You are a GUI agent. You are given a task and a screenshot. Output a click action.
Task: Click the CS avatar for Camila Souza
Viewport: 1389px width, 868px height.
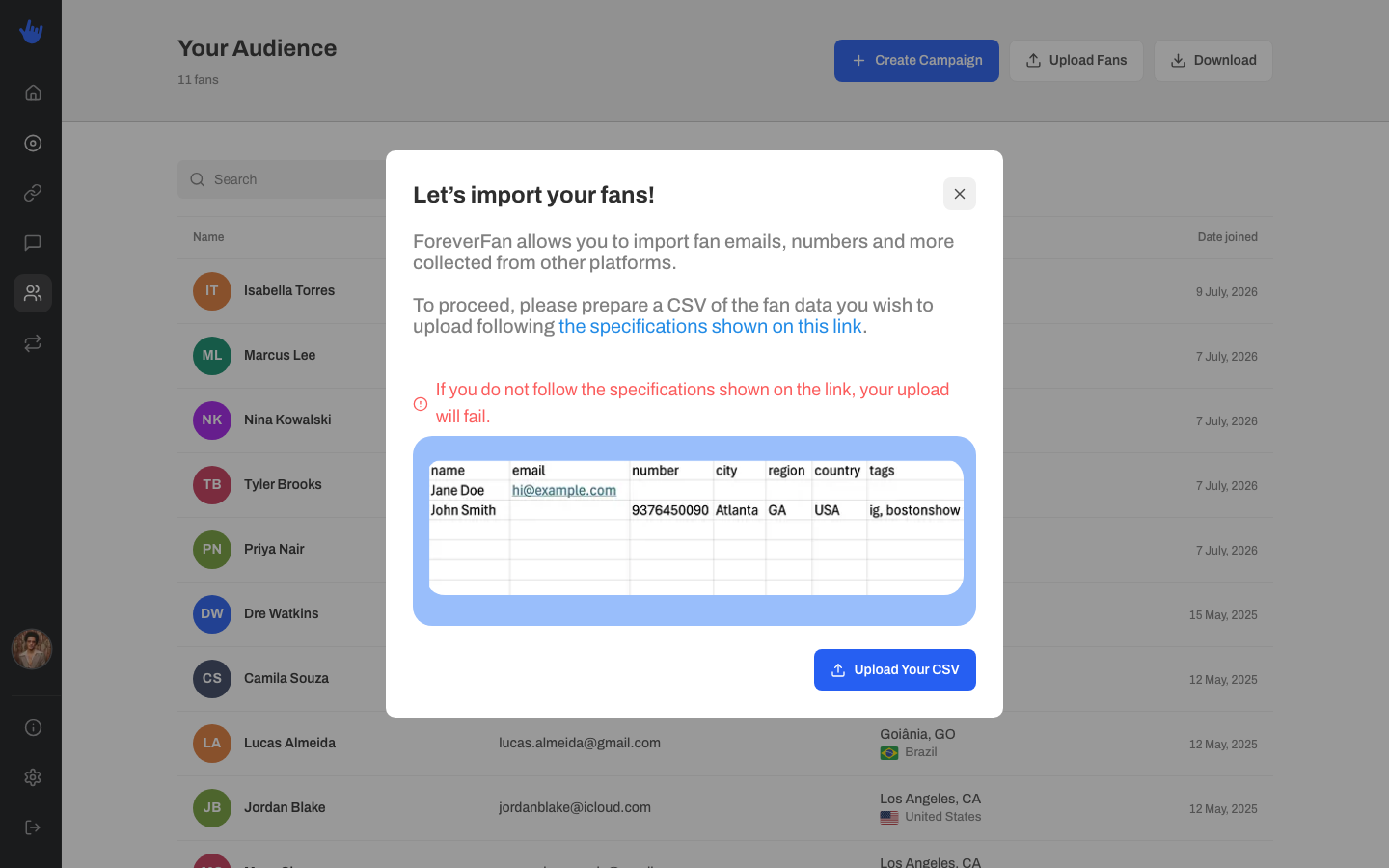point(212,679)
